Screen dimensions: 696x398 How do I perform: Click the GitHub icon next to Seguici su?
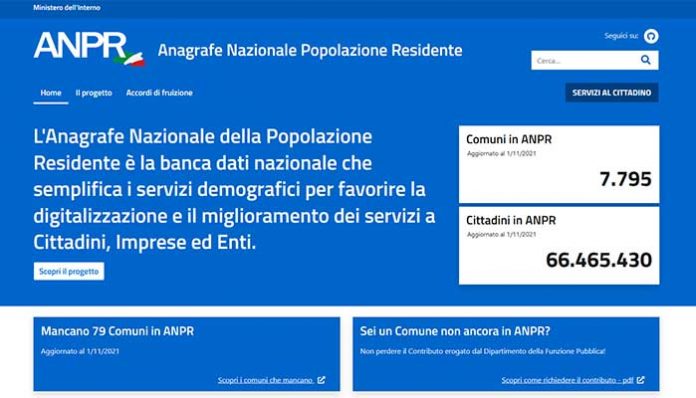click(651, 36)
